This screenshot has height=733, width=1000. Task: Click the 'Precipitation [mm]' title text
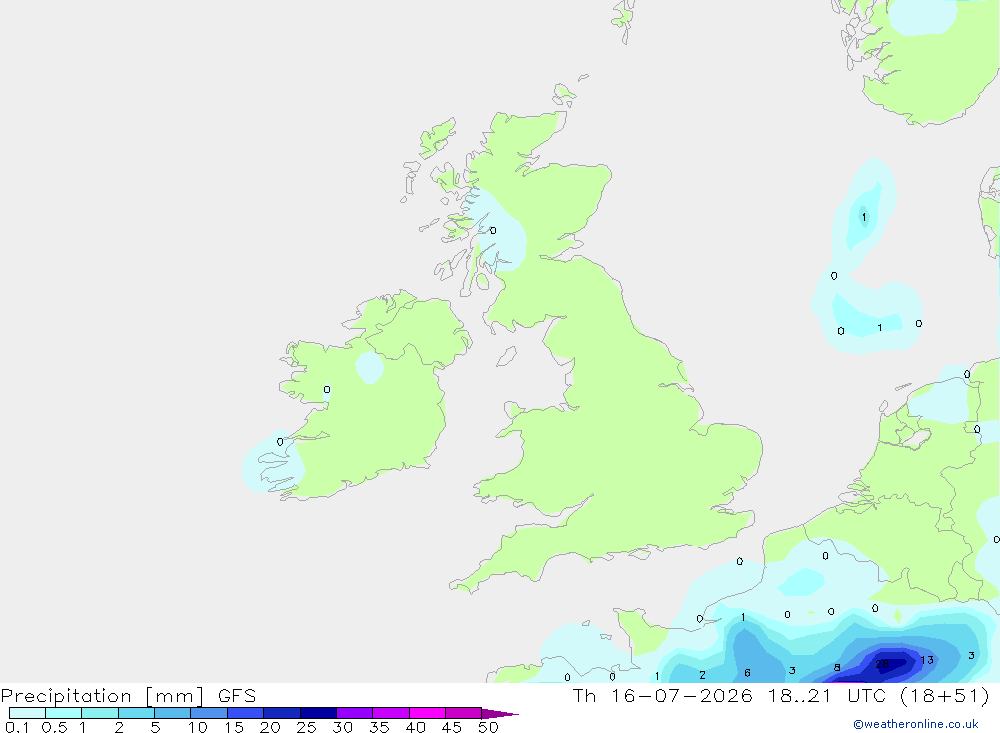[x=103, y=696]
